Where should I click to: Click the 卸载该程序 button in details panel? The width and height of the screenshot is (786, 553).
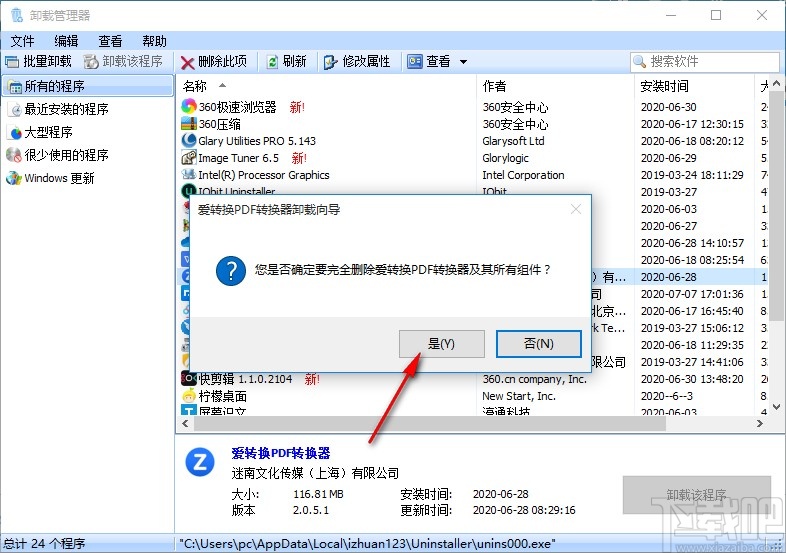(x=697, y=495)
